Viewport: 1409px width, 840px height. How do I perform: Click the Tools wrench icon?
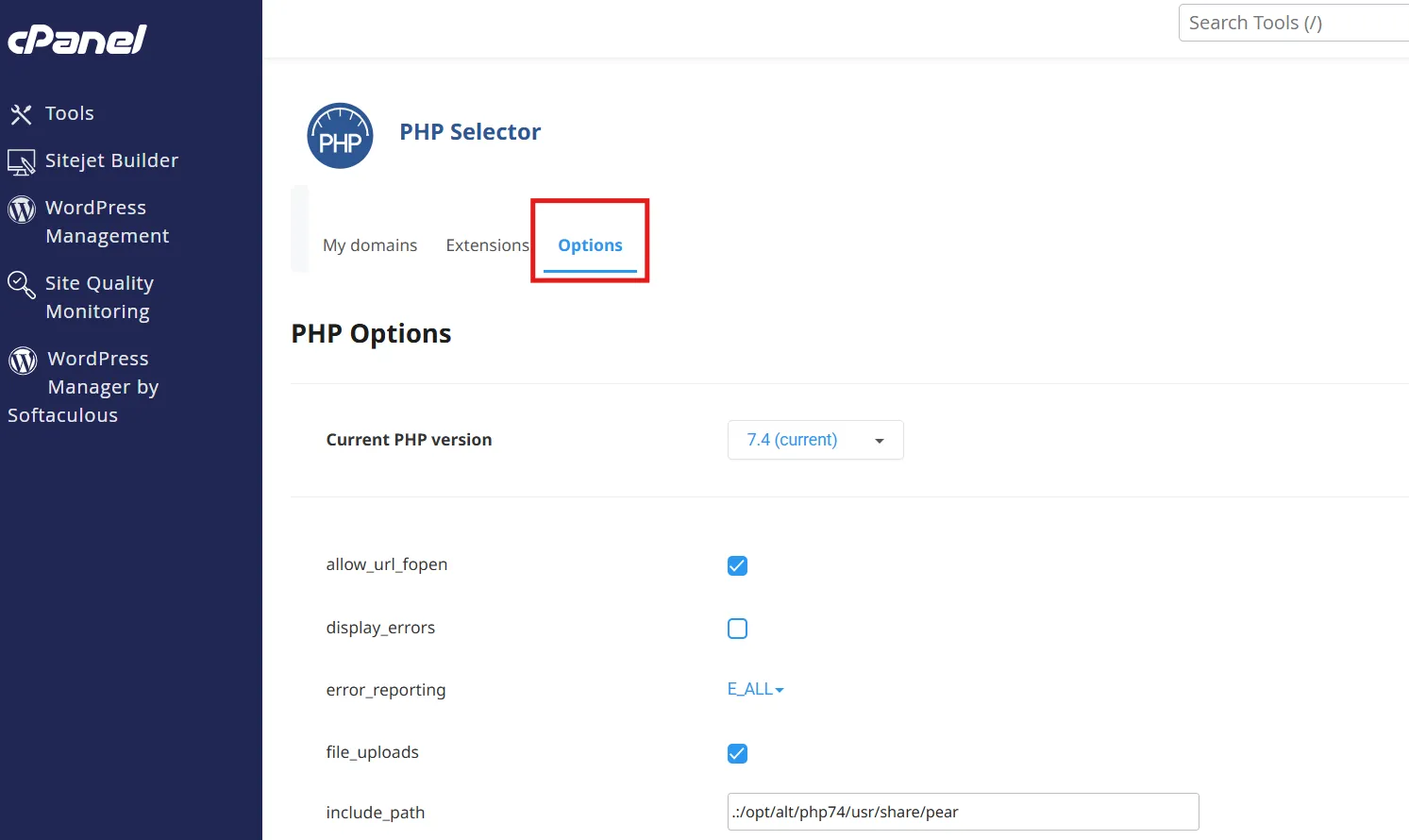point(21,114)
